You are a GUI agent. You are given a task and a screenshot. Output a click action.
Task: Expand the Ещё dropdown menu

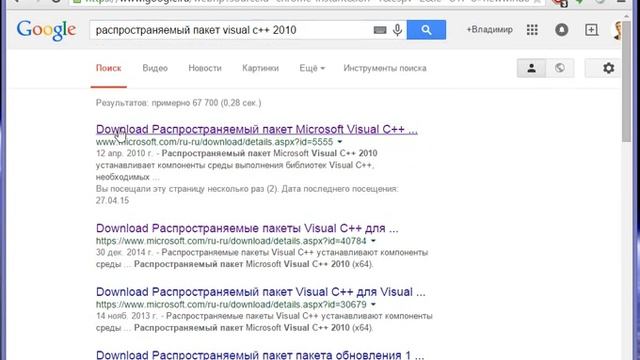coord(312,68)
